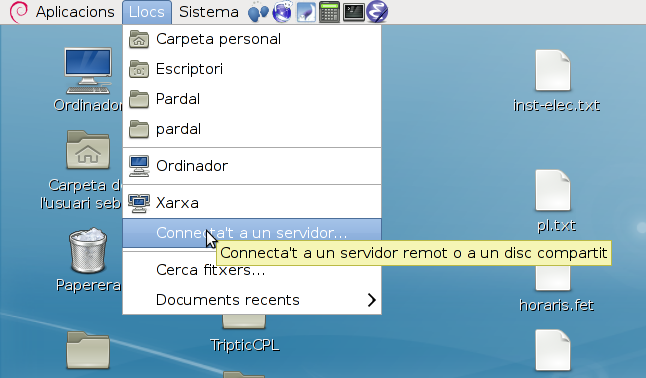This screenshot has height=378, width=646.
Task: Choose Escriptori from the Llocs menu
Action: [252, 69]
